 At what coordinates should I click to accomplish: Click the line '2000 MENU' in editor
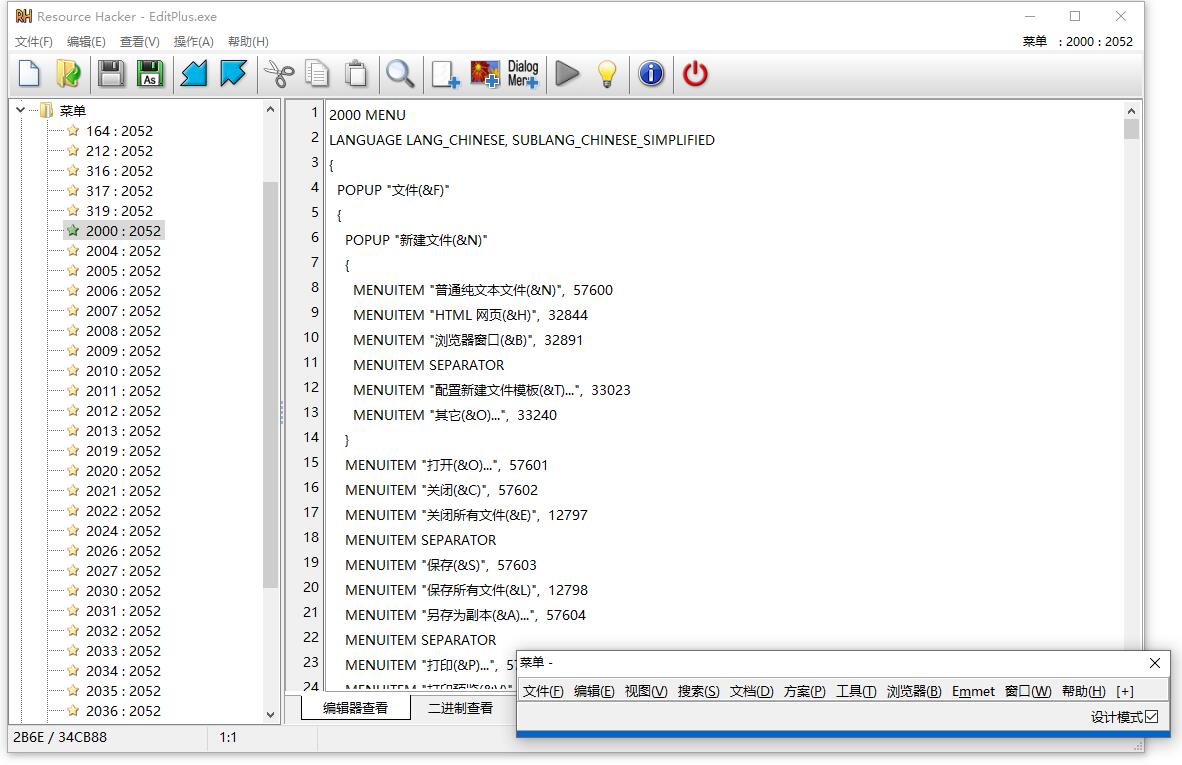pos(367,115)
